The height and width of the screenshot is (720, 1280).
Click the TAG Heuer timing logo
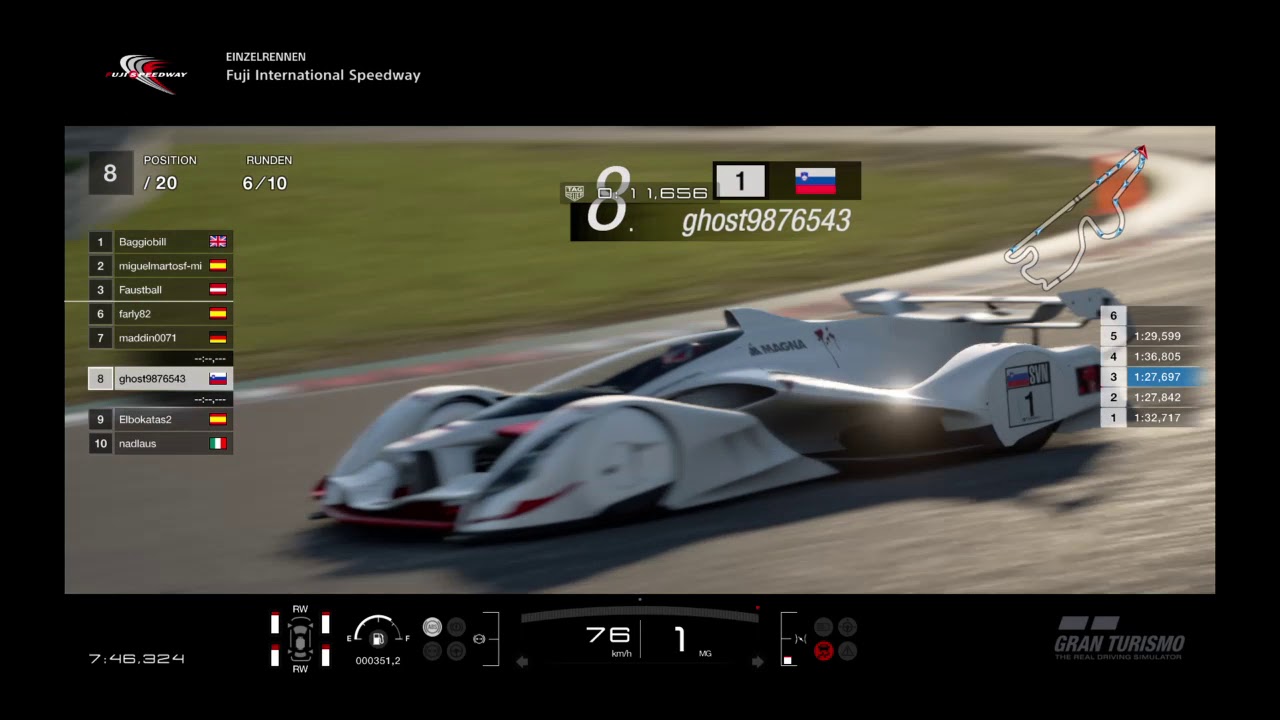point(574,192)
